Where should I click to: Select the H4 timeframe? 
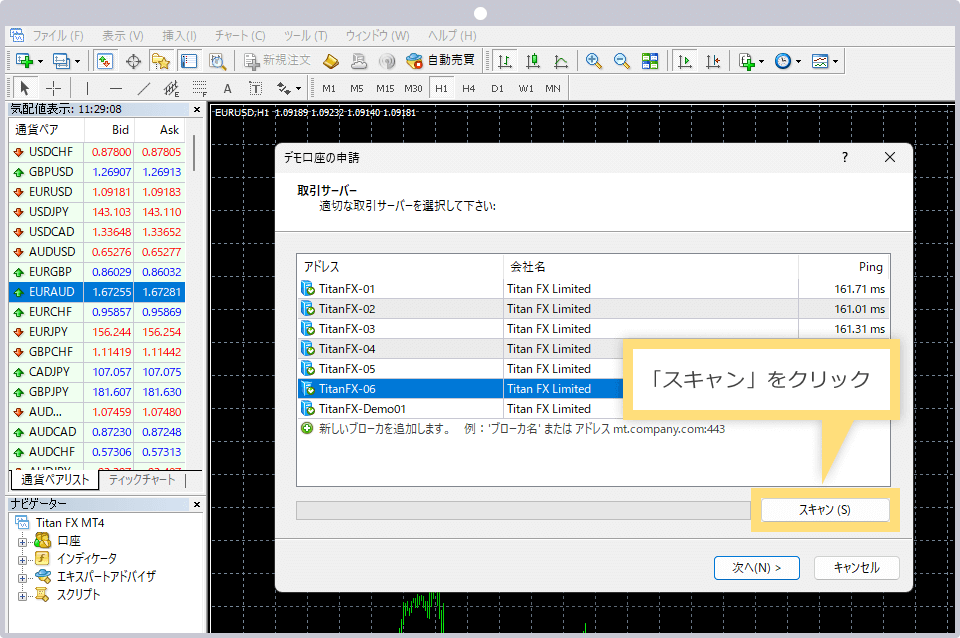click(x=468, y=89)
